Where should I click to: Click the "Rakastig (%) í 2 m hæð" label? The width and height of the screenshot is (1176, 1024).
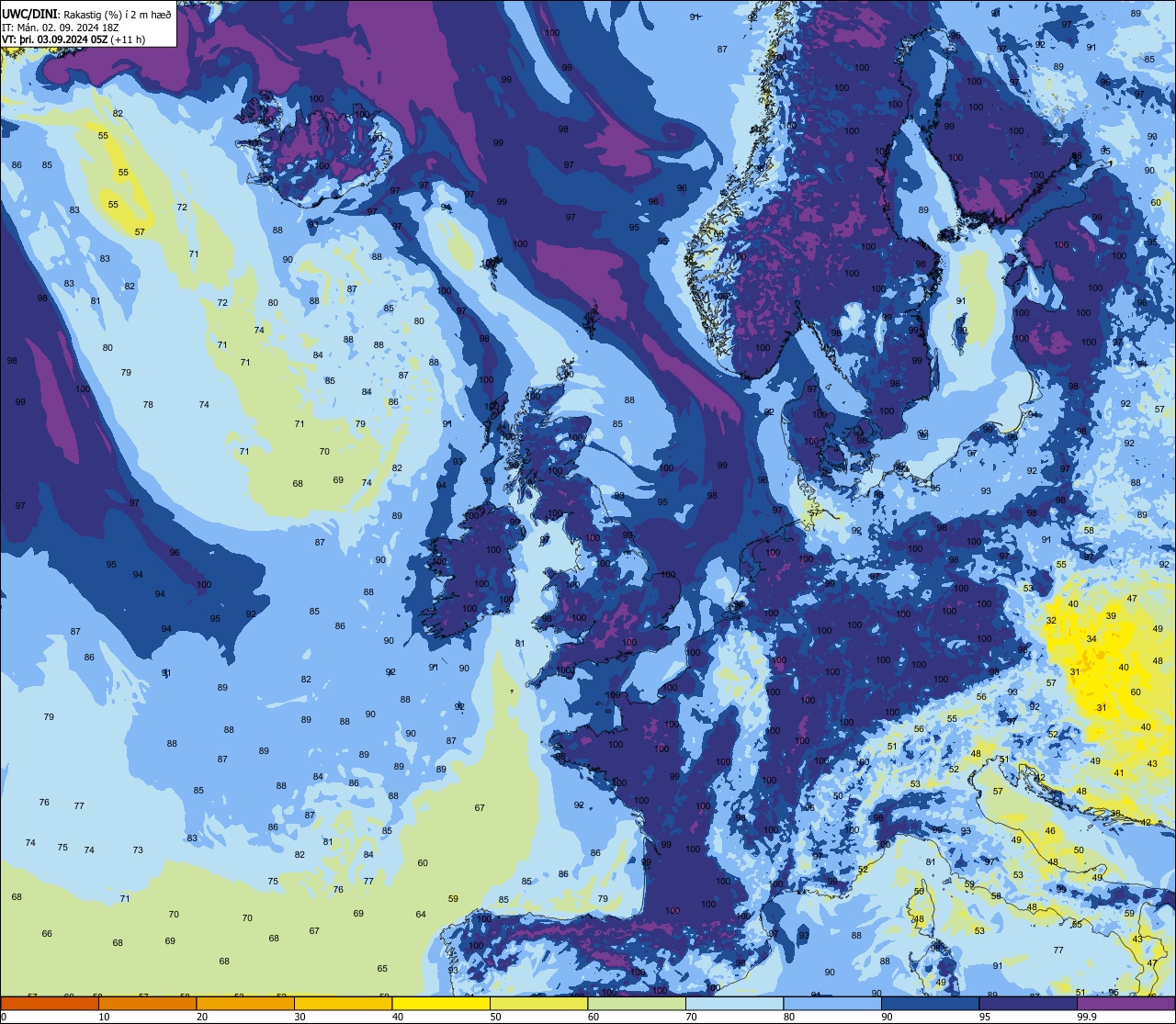[x=118, y=15]
